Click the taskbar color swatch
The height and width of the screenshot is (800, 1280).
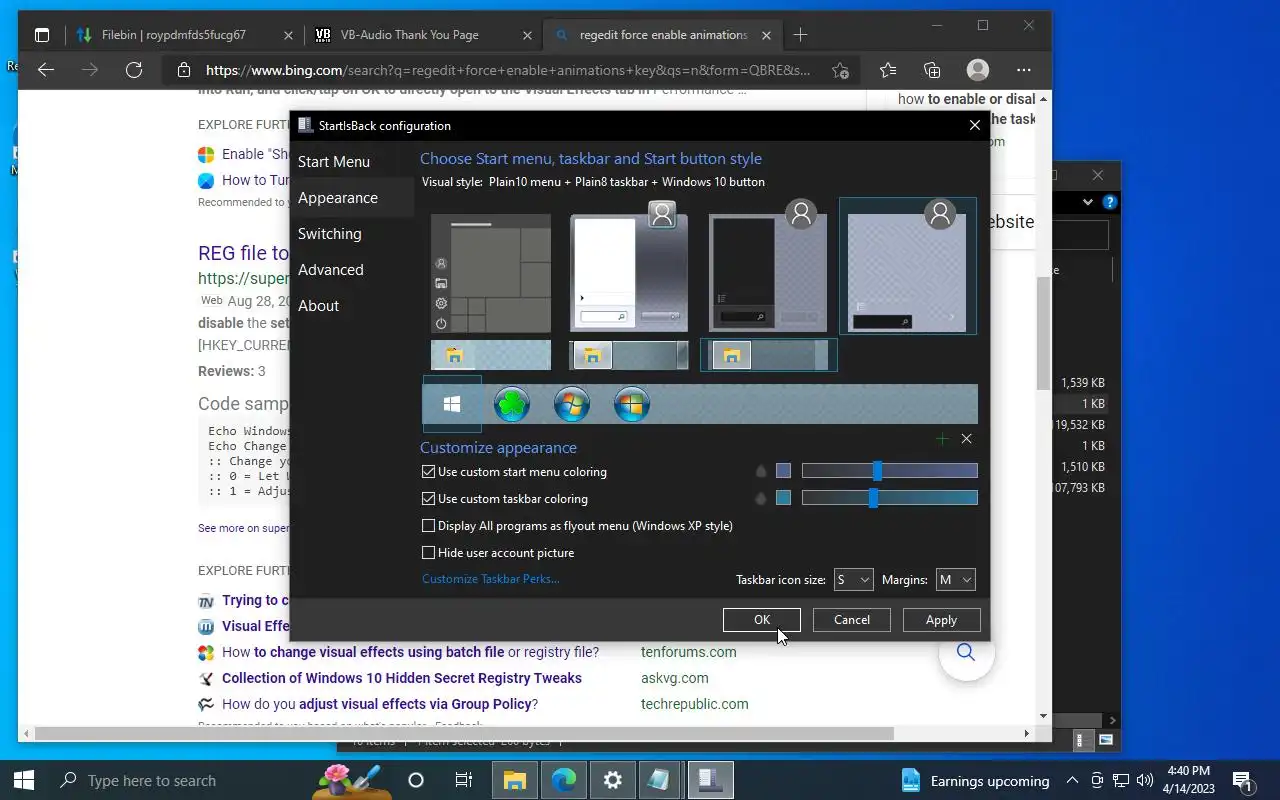coord(783,498)
